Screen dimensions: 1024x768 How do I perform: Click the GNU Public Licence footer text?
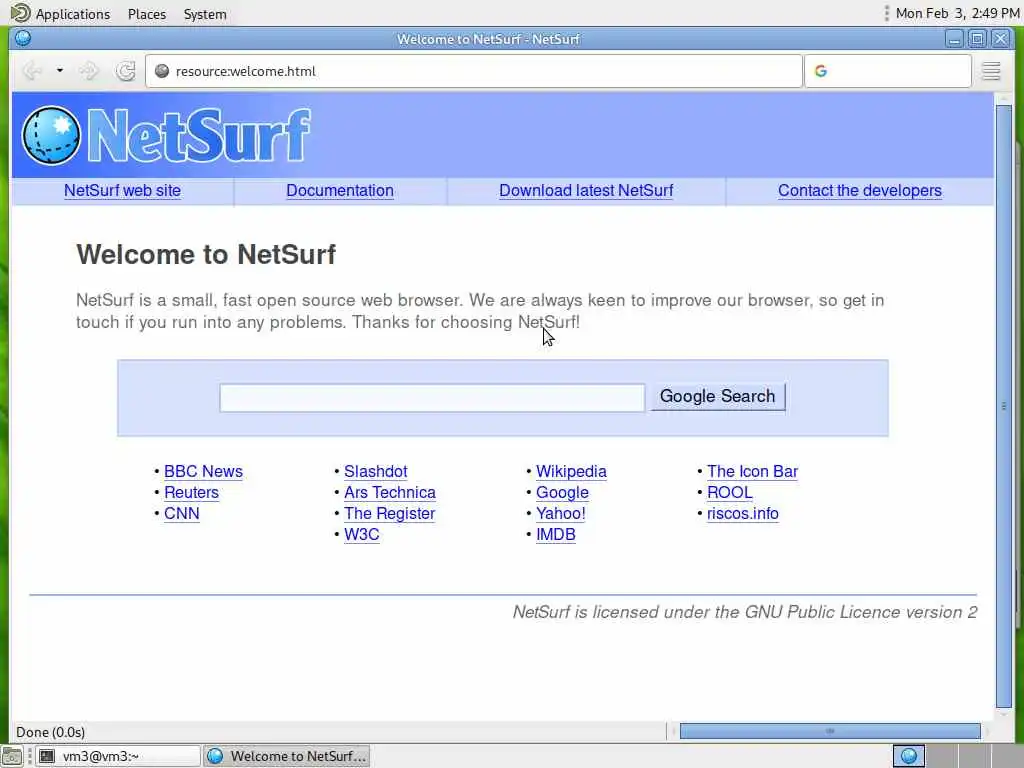(x=744, y=612)
